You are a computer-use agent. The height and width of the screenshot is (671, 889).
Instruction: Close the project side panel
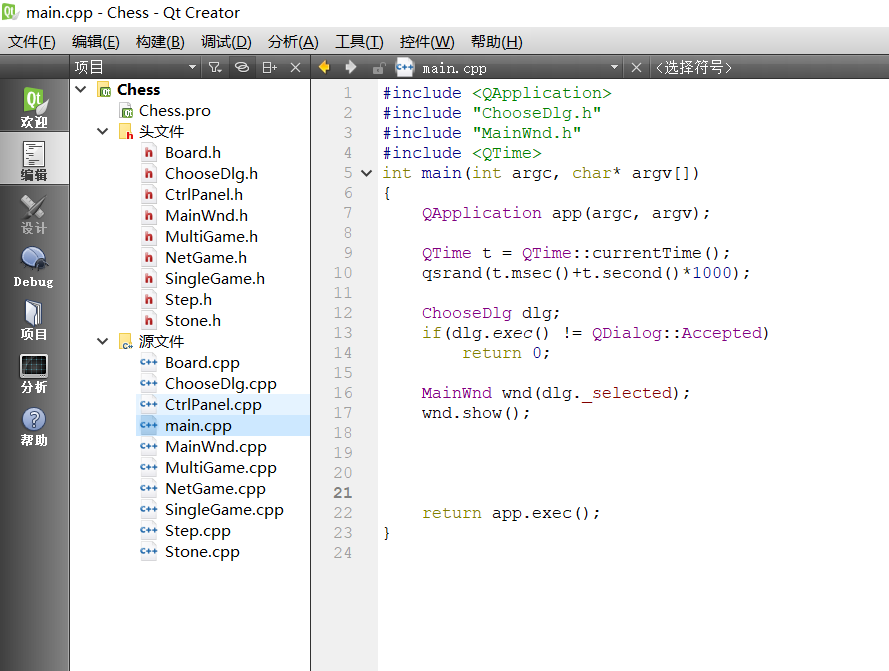coord(295,67)
